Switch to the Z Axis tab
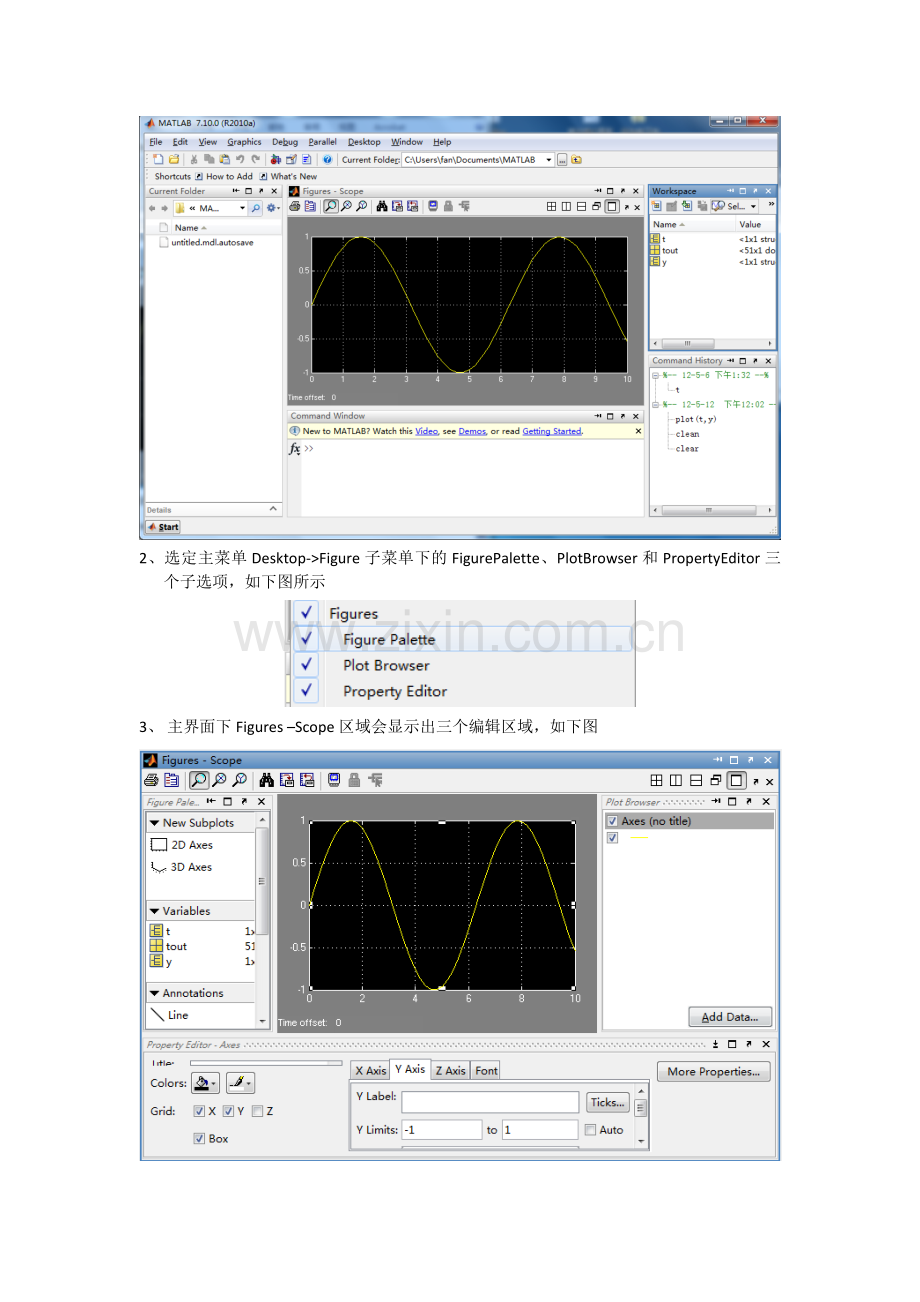920x1302 pixels. 450,1070
